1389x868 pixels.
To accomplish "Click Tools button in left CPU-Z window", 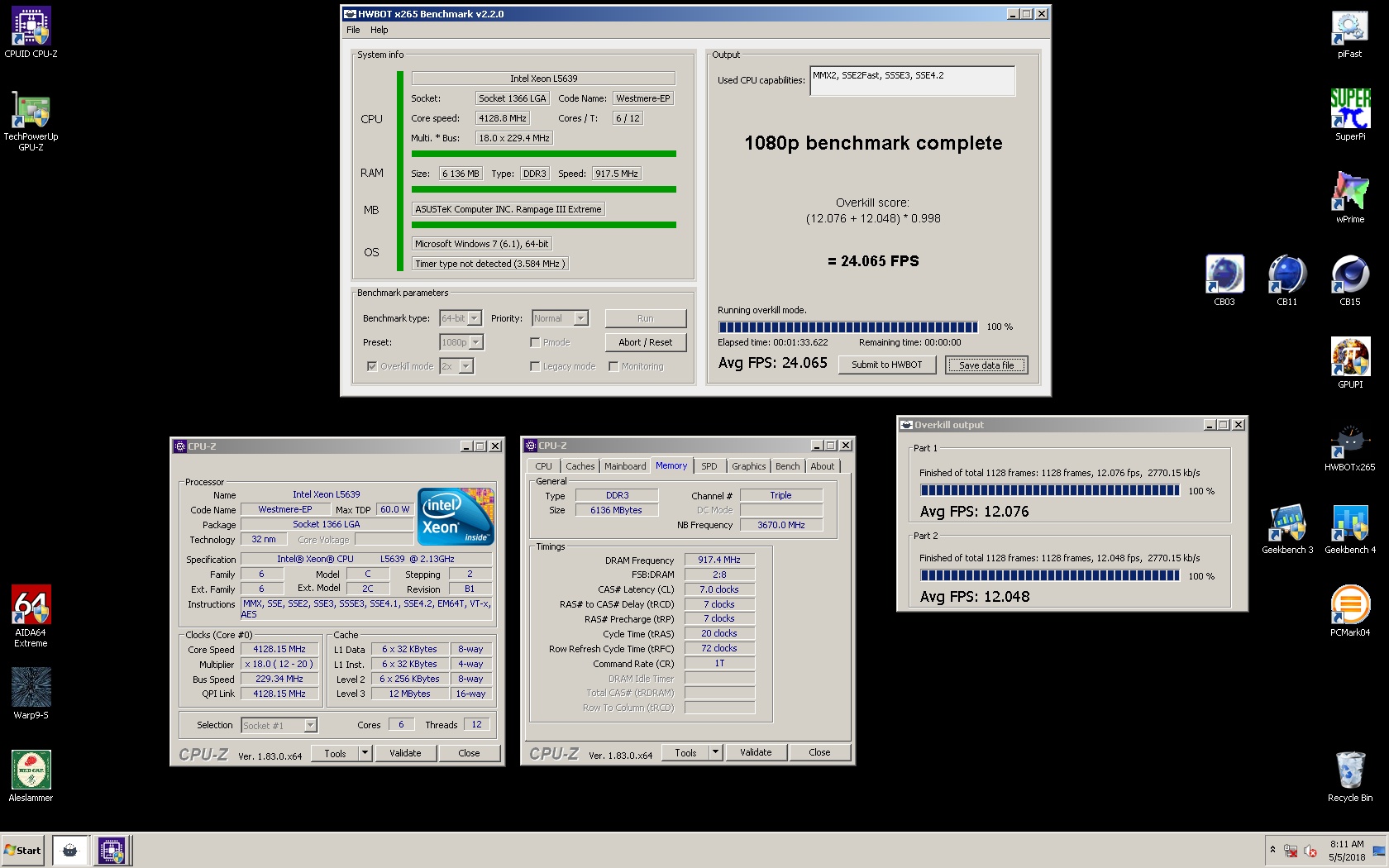I will [x=335, y=753].
